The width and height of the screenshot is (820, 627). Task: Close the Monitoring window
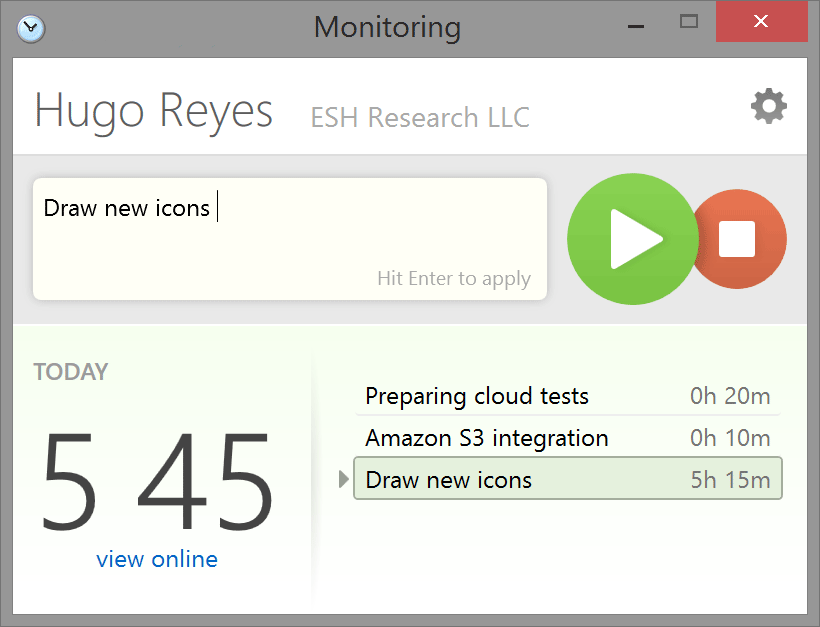coord(761,21)
